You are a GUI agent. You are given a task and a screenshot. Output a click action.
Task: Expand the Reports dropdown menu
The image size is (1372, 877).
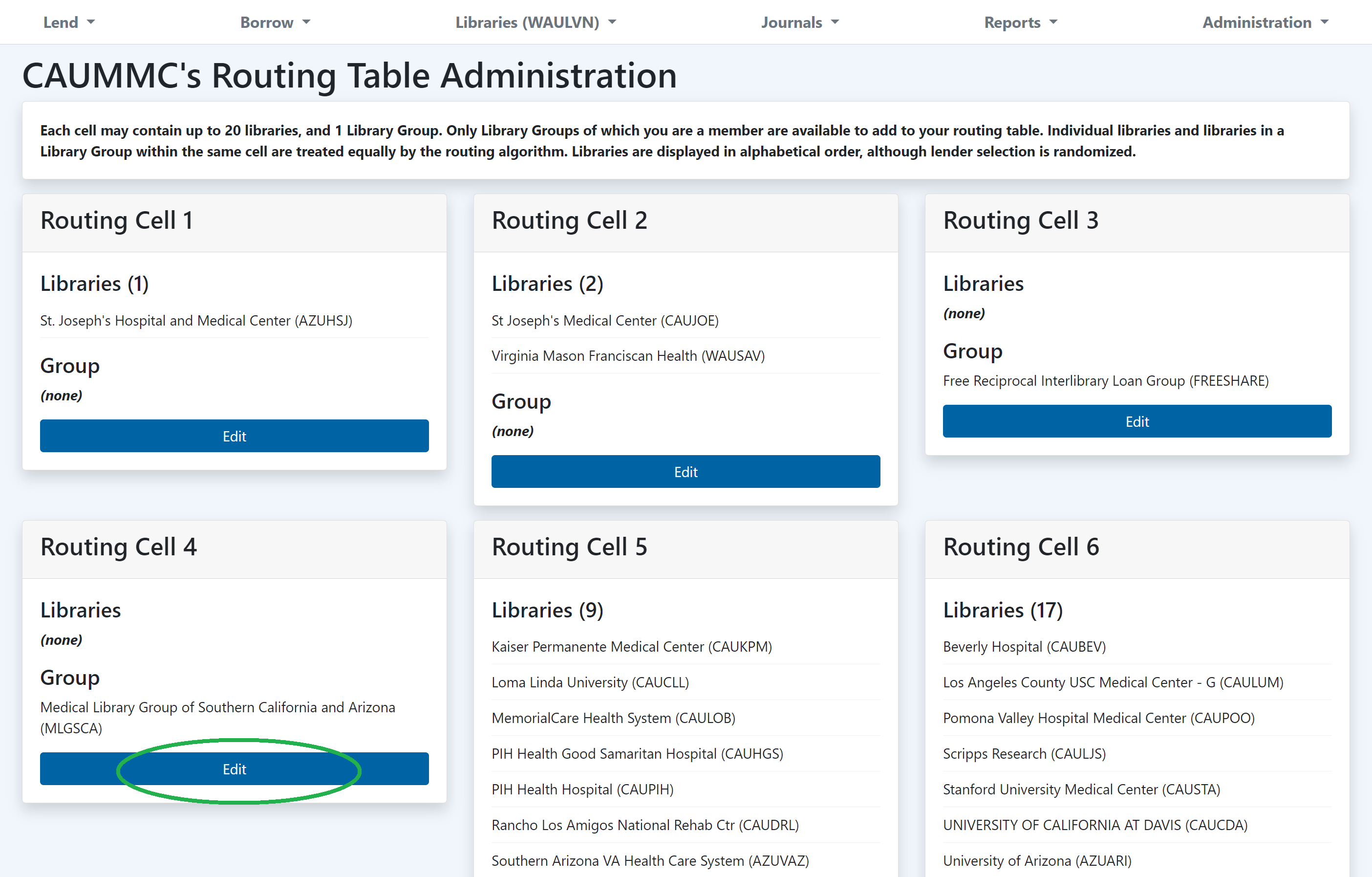coord(1021,22)
